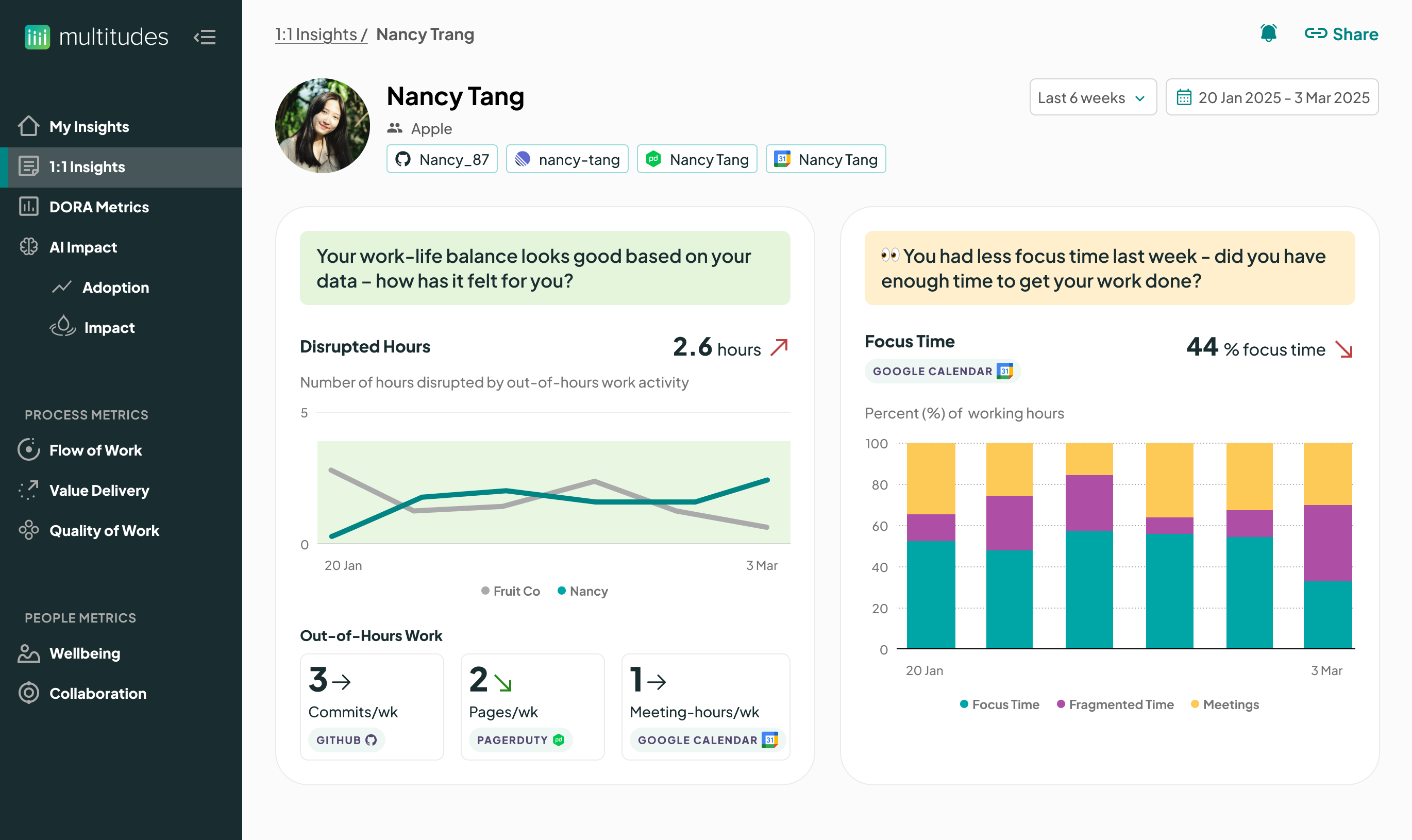The width and height of the screenshot is (1412, 840).
Task: Click the calendar icon in the date range picker
Action: (1186, 97)
